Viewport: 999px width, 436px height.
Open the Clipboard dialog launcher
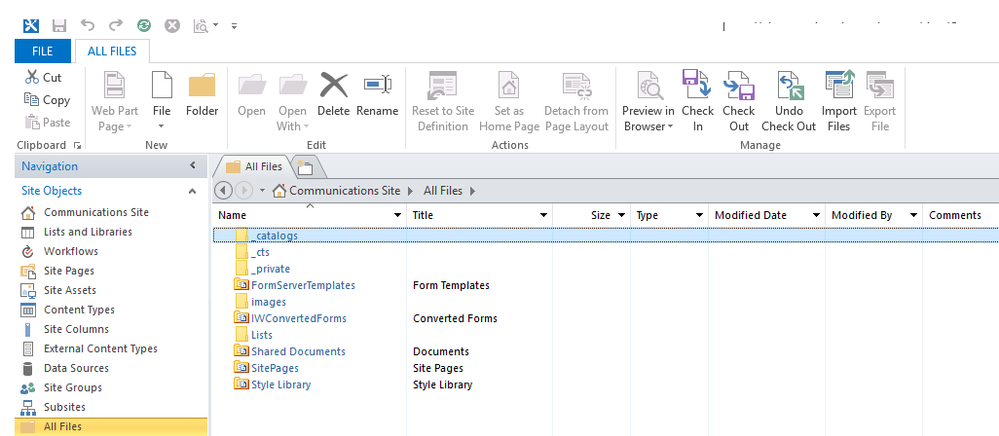(76, 145)
